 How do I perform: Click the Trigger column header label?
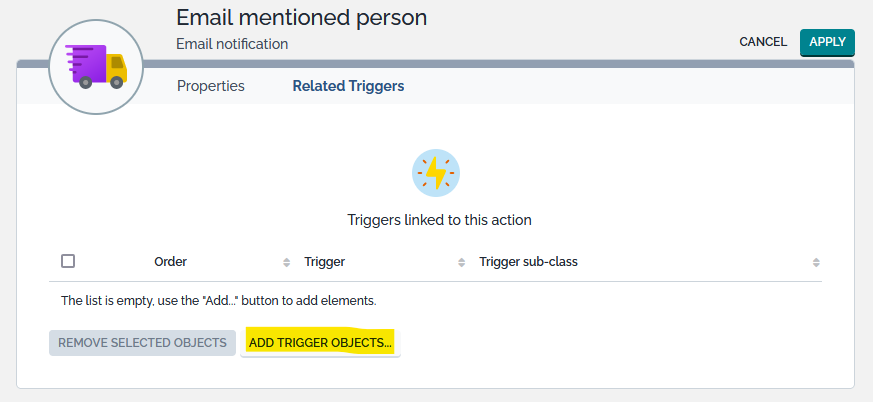tap(325, 262)
